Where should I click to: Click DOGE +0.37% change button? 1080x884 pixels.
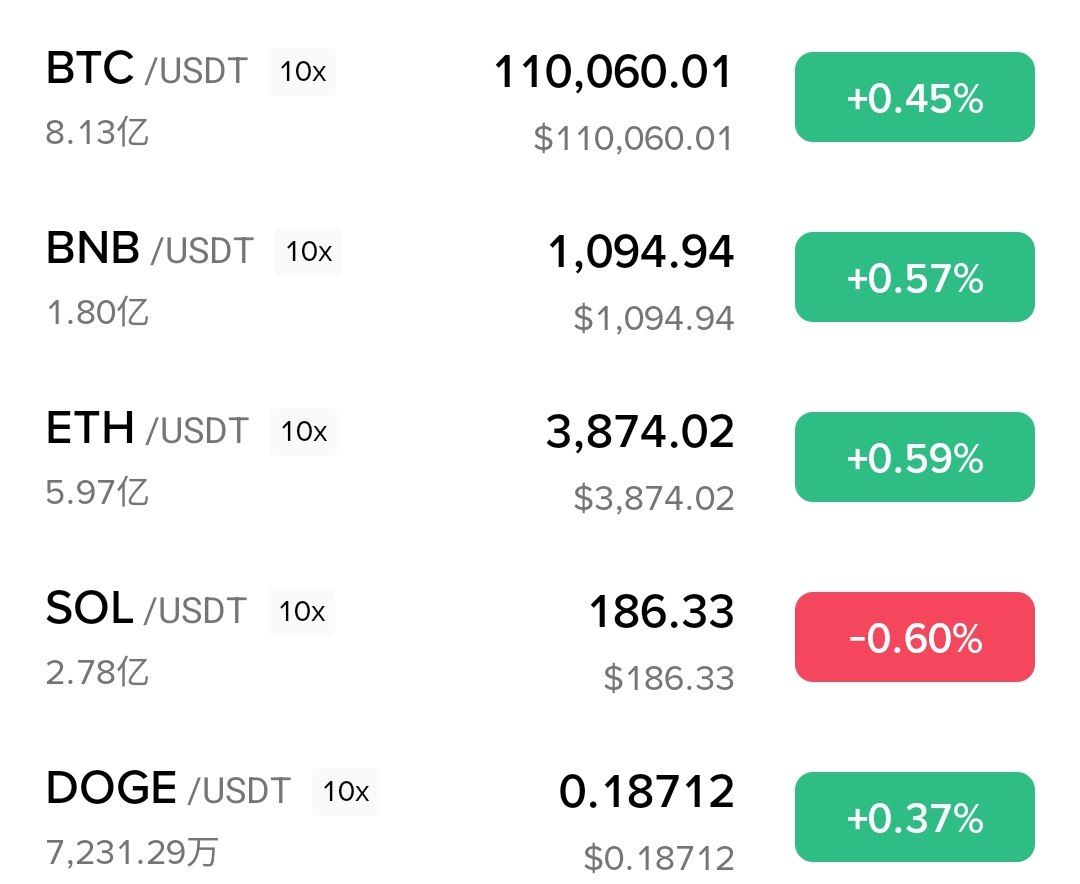pyautogui.click(x=914, y=818)
